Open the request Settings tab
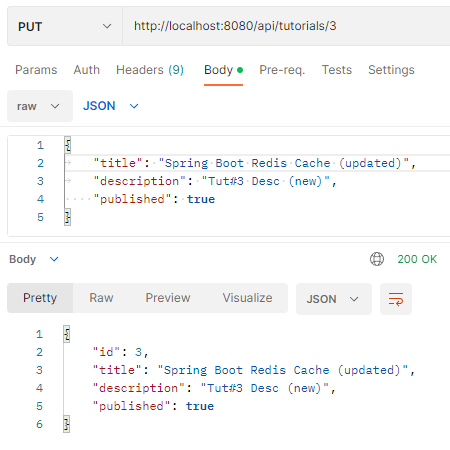 [391, 70]
